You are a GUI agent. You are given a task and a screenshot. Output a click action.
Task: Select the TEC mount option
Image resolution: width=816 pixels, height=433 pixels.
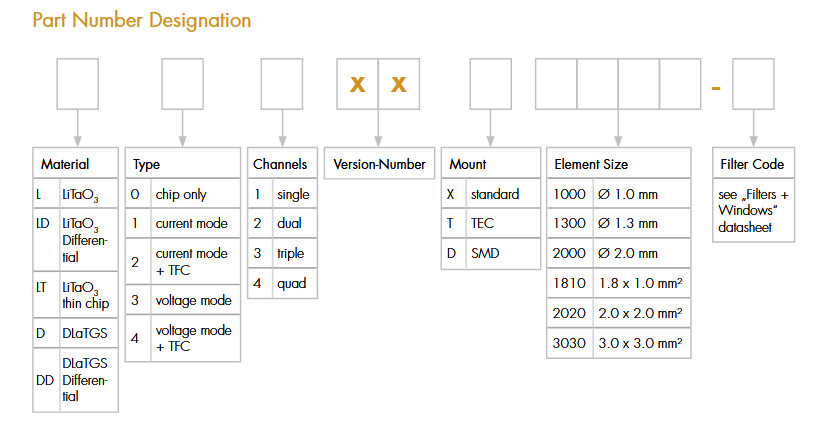[x=490, y=224]
